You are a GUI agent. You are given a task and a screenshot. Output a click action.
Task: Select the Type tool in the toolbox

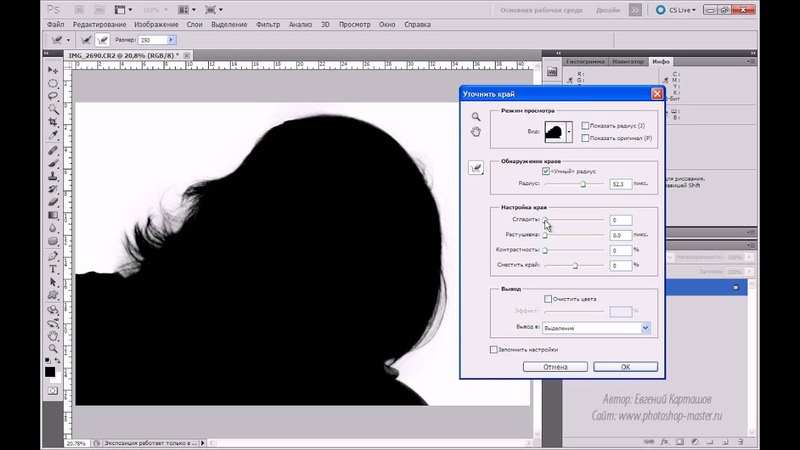(52, 268)
